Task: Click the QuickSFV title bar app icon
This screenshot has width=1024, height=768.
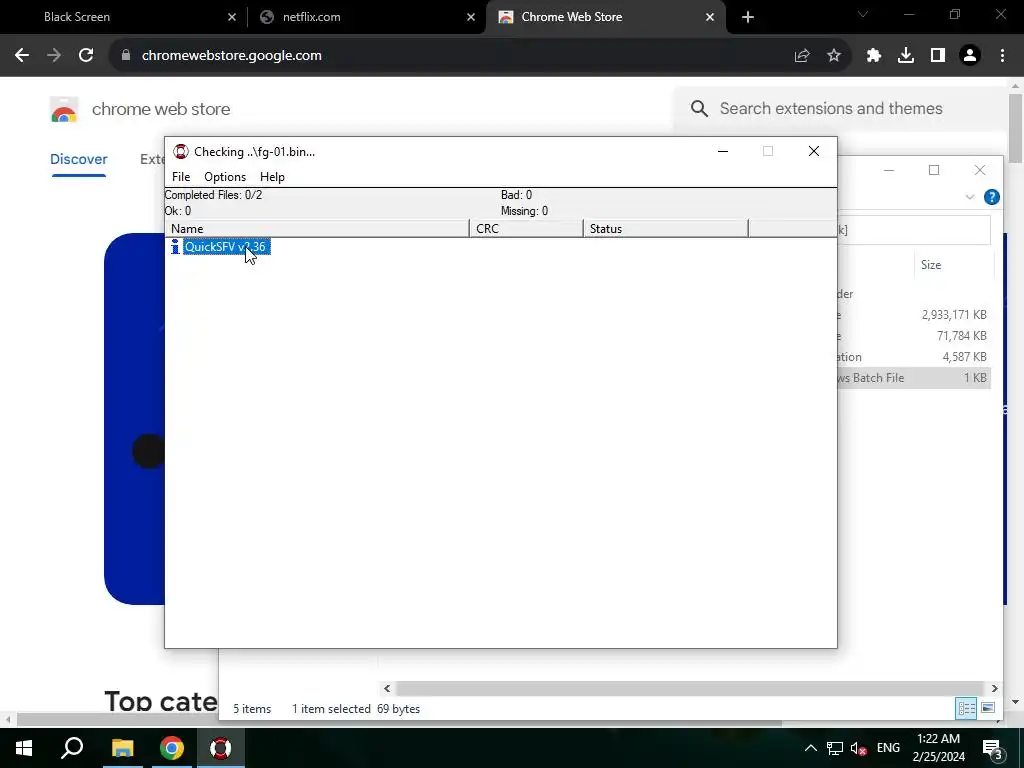Action: [x=181, y=152]
